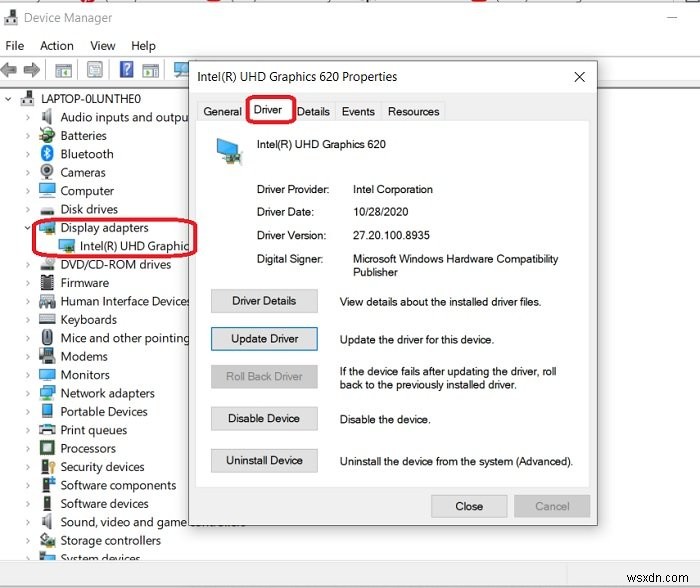Viewport: 700px width, 588px height.
Task: Collapse the Display adapters node
Action: click(x=27, y=228)
